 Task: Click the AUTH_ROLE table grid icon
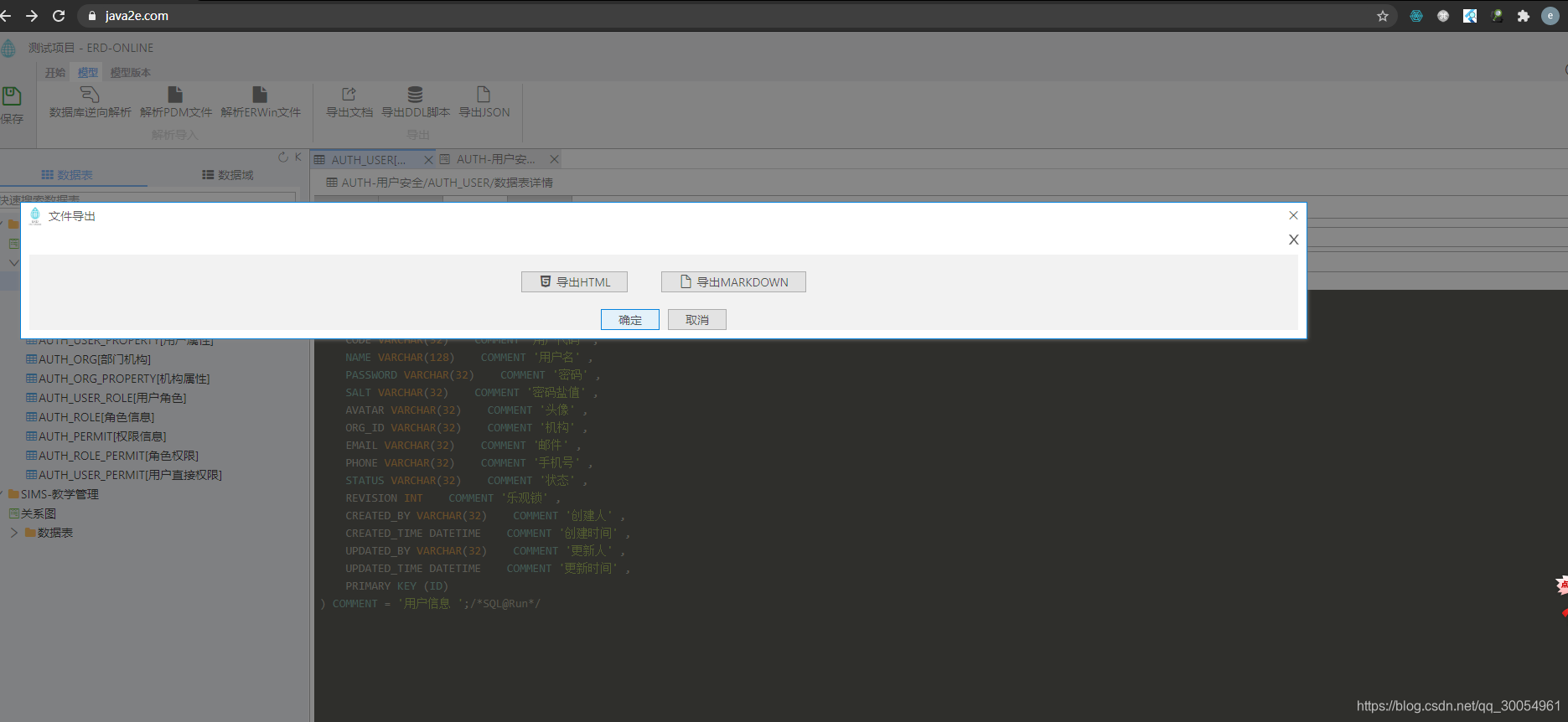(x=31, y=417)
